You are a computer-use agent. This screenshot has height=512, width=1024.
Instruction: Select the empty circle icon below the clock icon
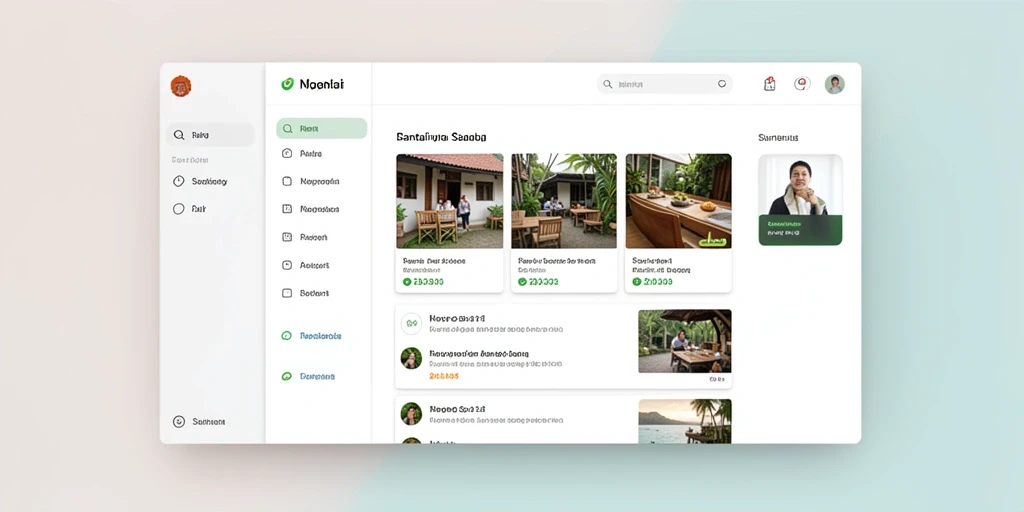coord(178,209)
